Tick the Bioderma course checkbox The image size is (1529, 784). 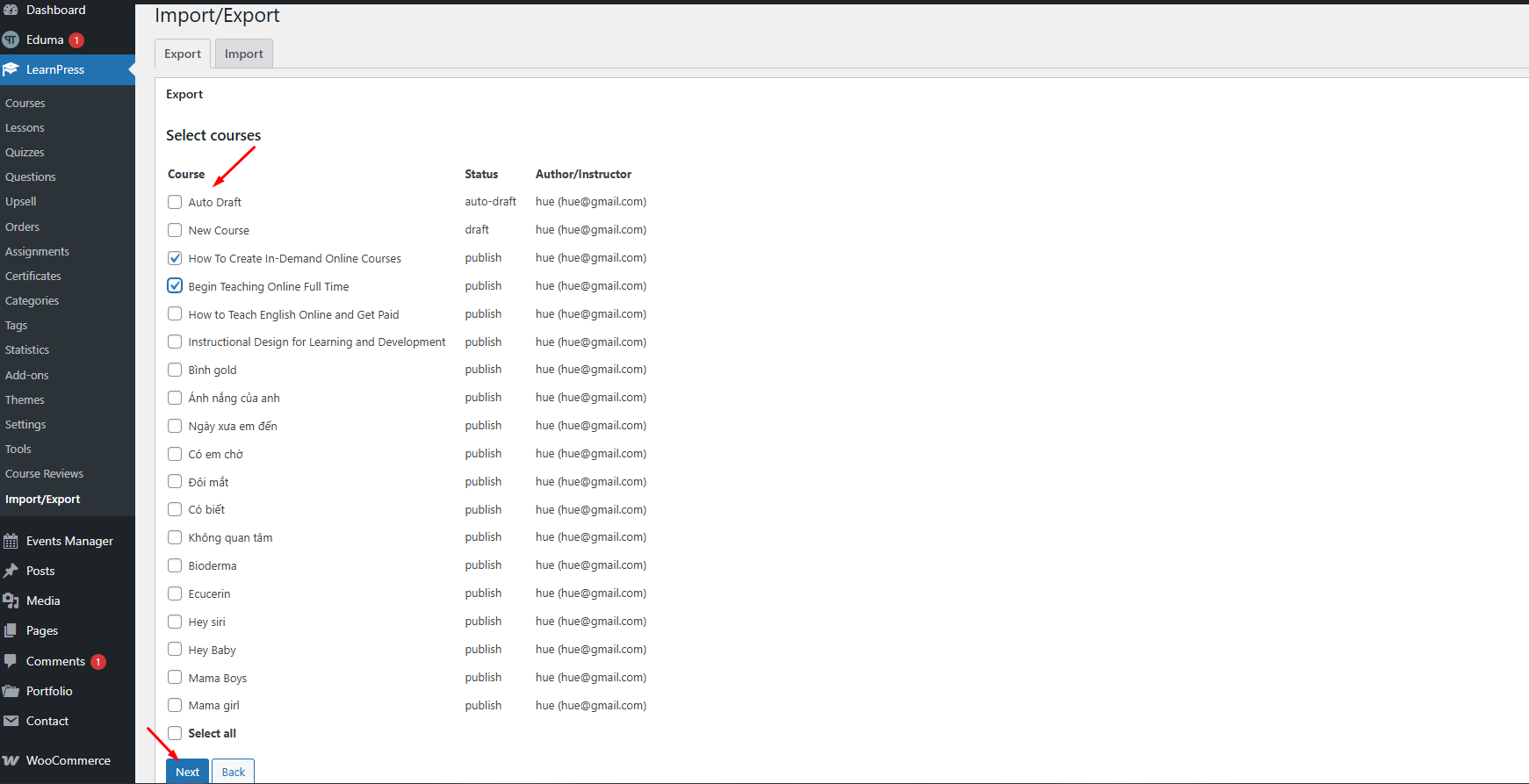pos(175,565)
